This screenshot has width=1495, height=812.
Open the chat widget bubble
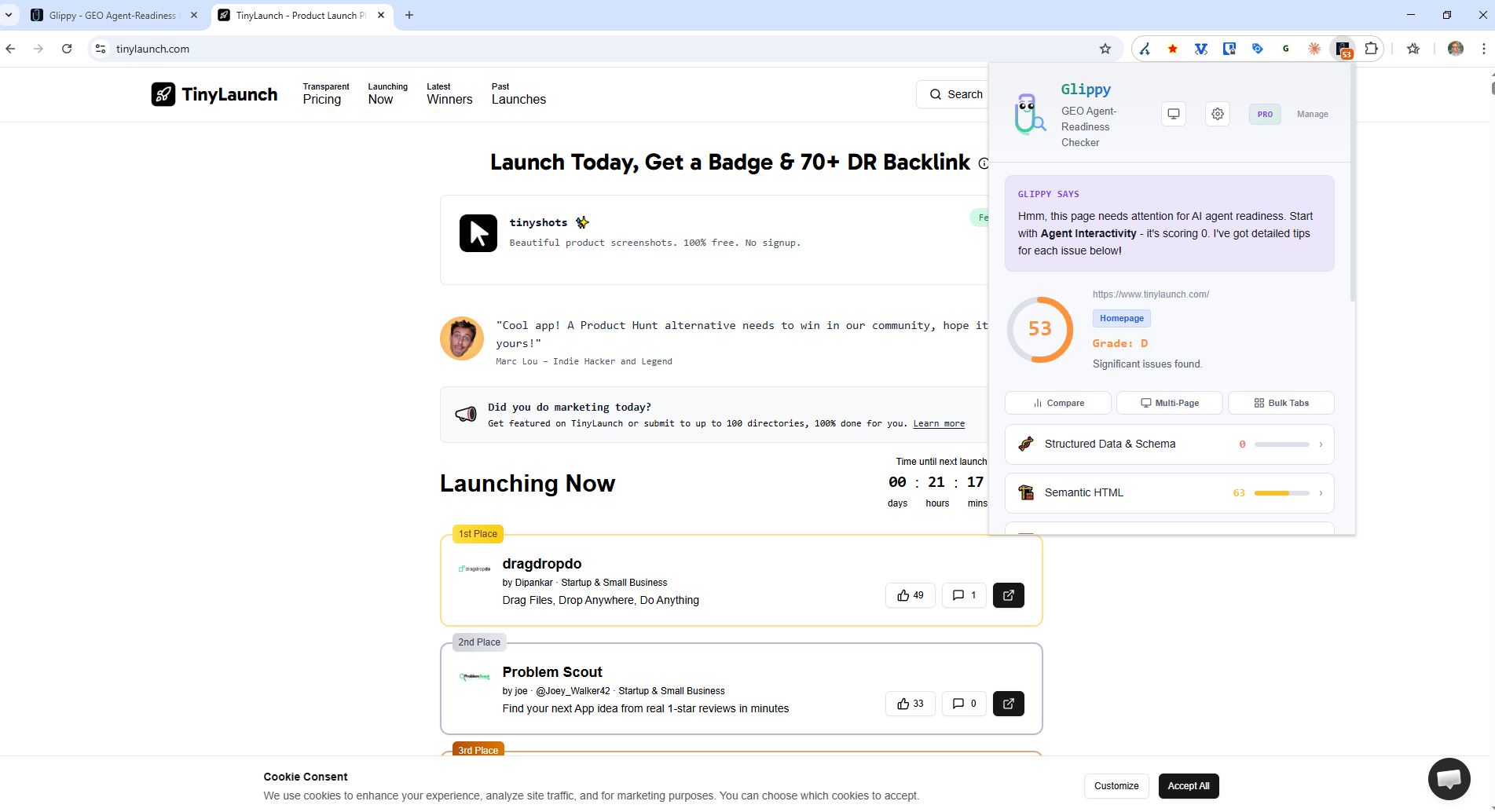point(1448,778)
